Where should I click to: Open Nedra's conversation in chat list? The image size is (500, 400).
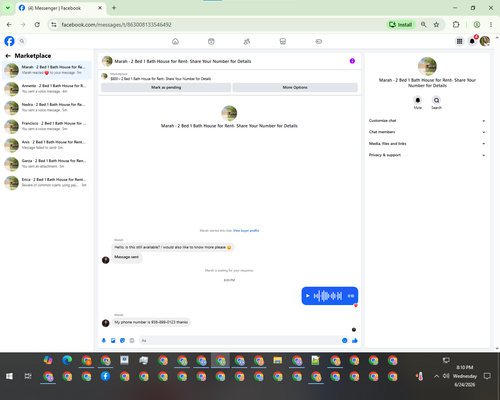click(47, 107)
